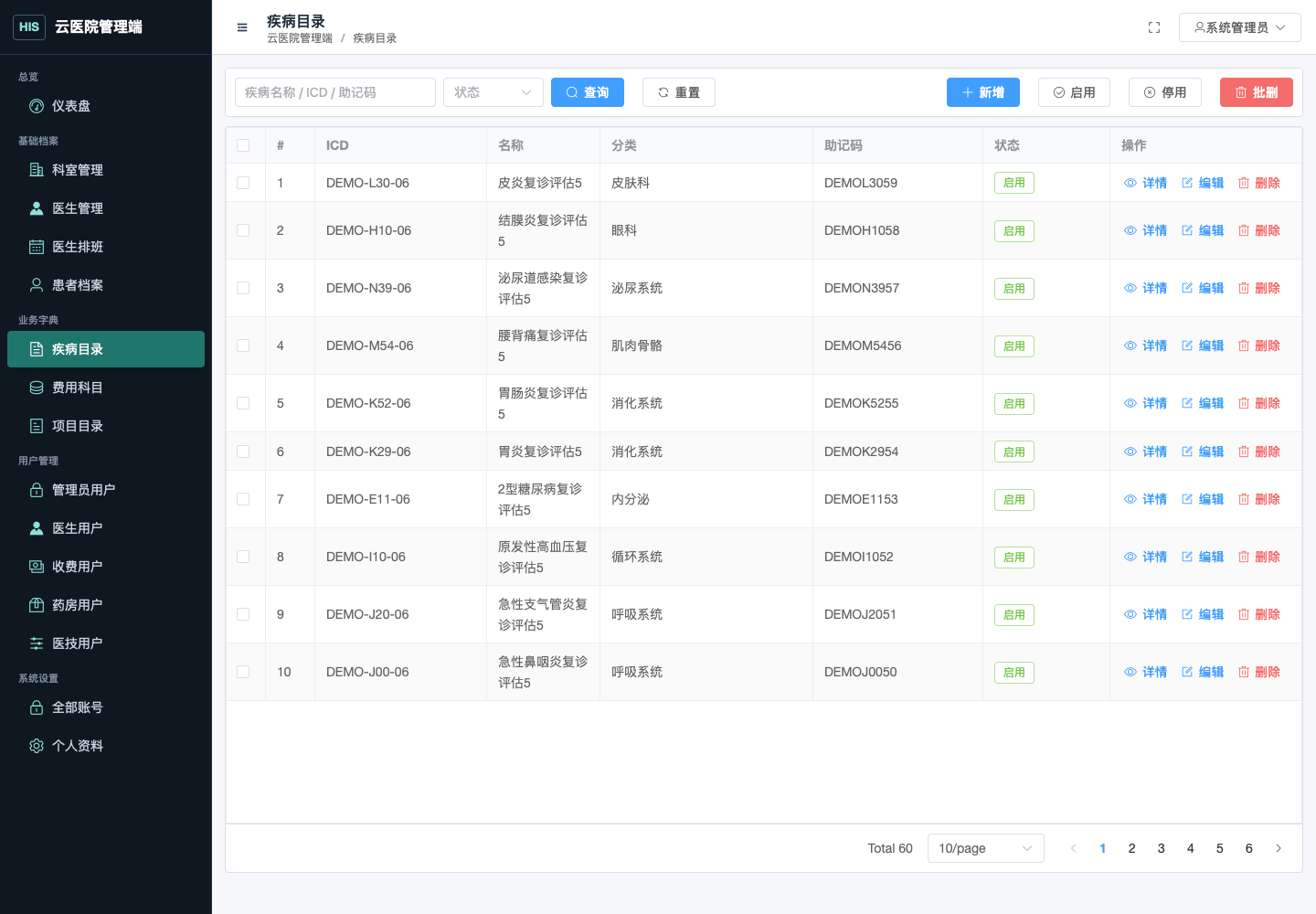This screenshot has height=914, width=1316.
Task: Open 仪表盘 dashboard from sidebar
Action: pos(106,106)
